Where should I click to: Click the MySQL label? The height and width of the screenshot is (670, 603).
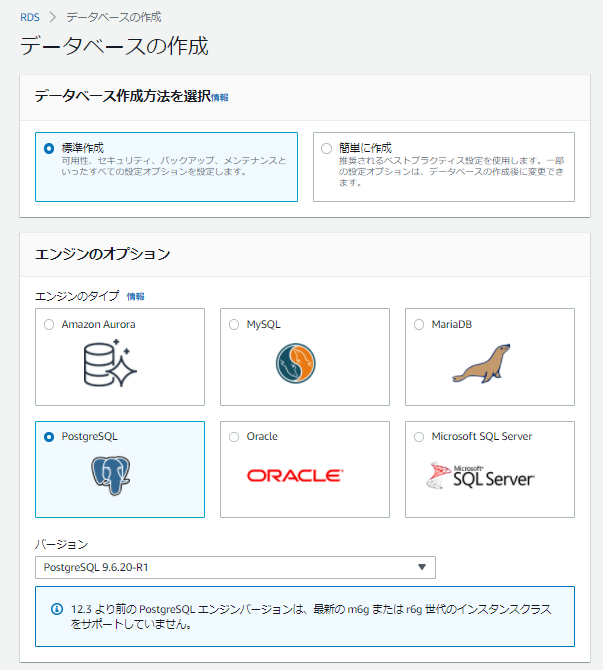click(264, 324)
